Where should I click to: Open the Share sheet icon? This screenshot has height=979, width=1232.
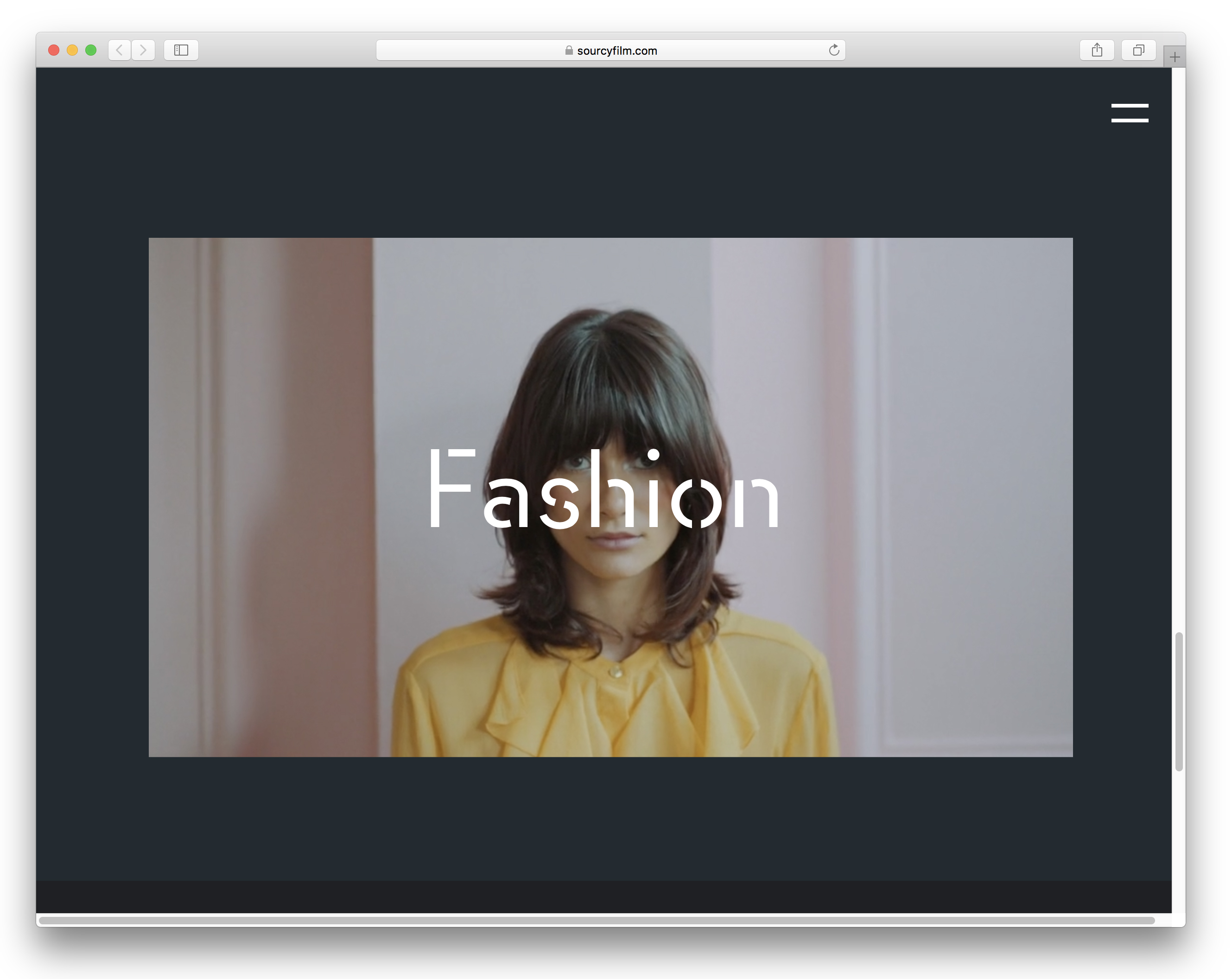[x=1097, y=50]
